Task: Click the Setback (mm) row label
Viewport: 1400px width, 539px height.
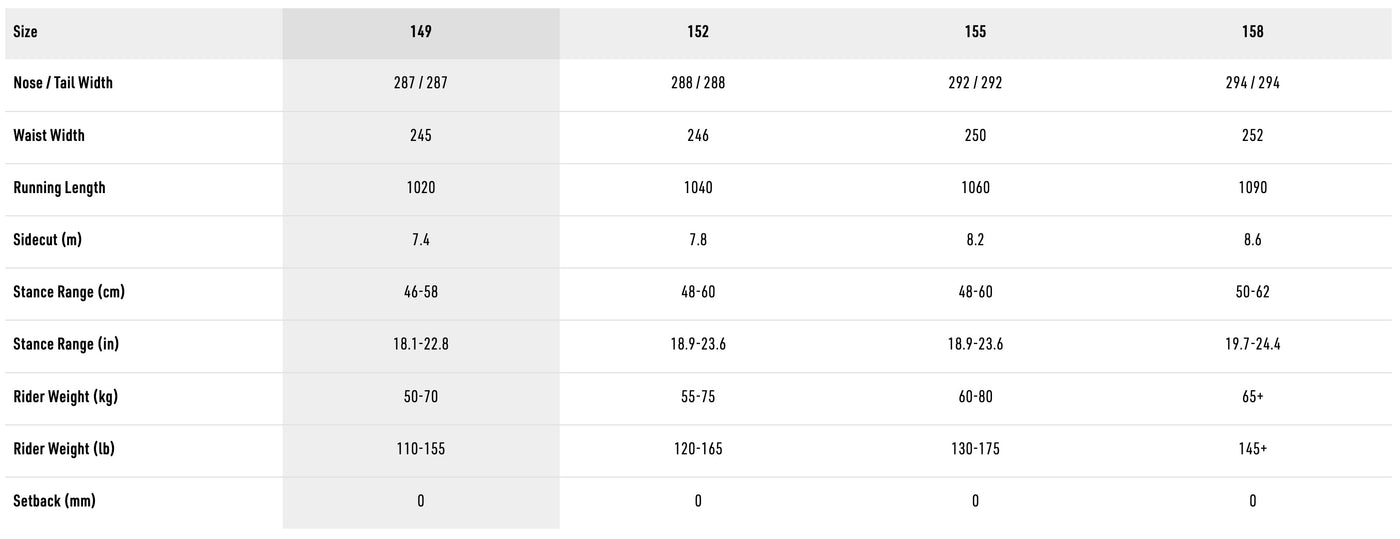Action: click(x=54, y=501)
